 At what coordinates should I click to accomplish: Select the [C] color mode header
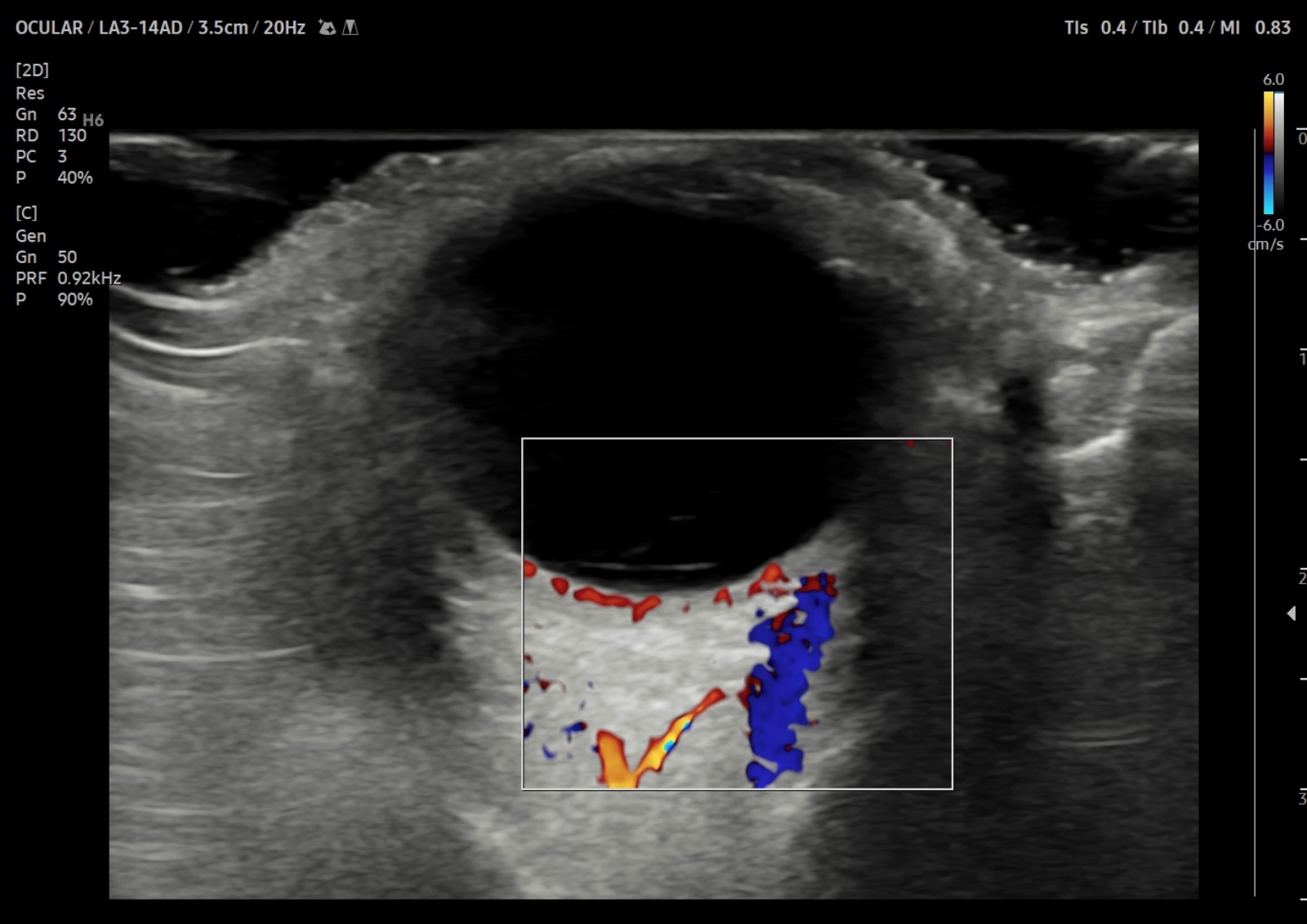point(26,213)
